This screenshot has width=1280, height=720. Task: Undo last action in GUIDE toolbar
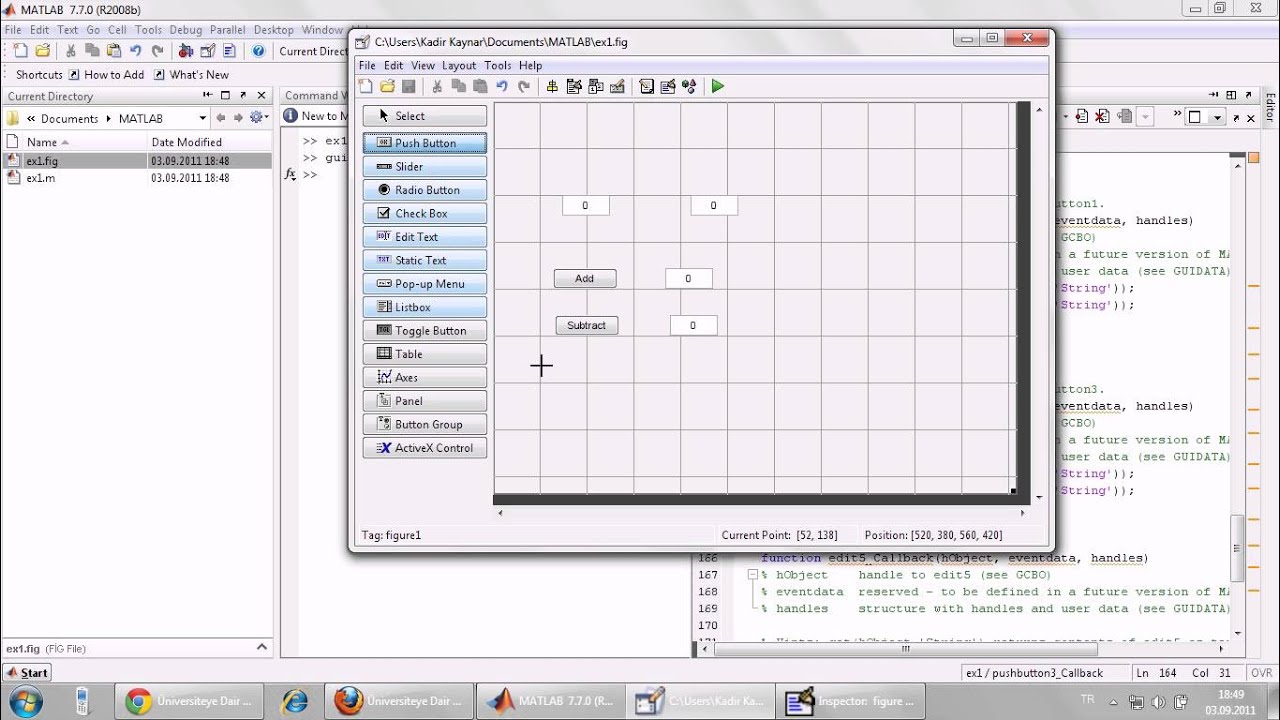point(502,87)
